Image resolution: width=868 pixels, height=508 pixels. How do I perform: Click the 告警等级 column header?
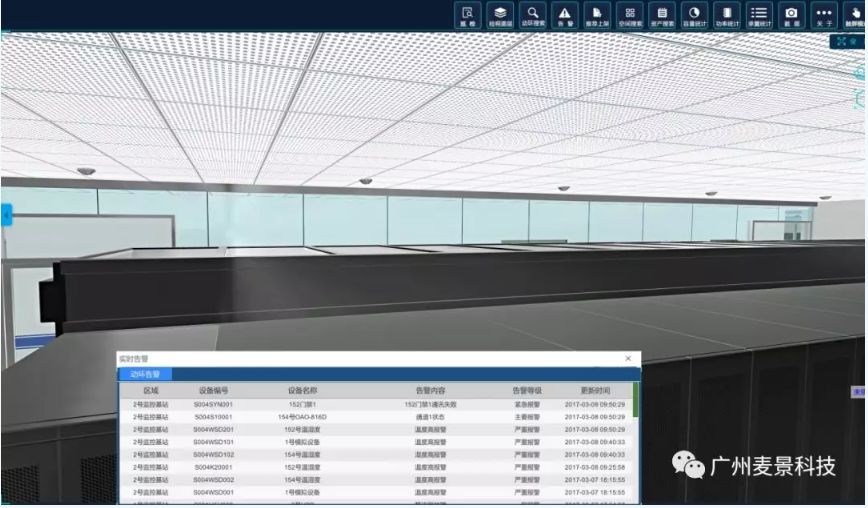click(527, 390)
